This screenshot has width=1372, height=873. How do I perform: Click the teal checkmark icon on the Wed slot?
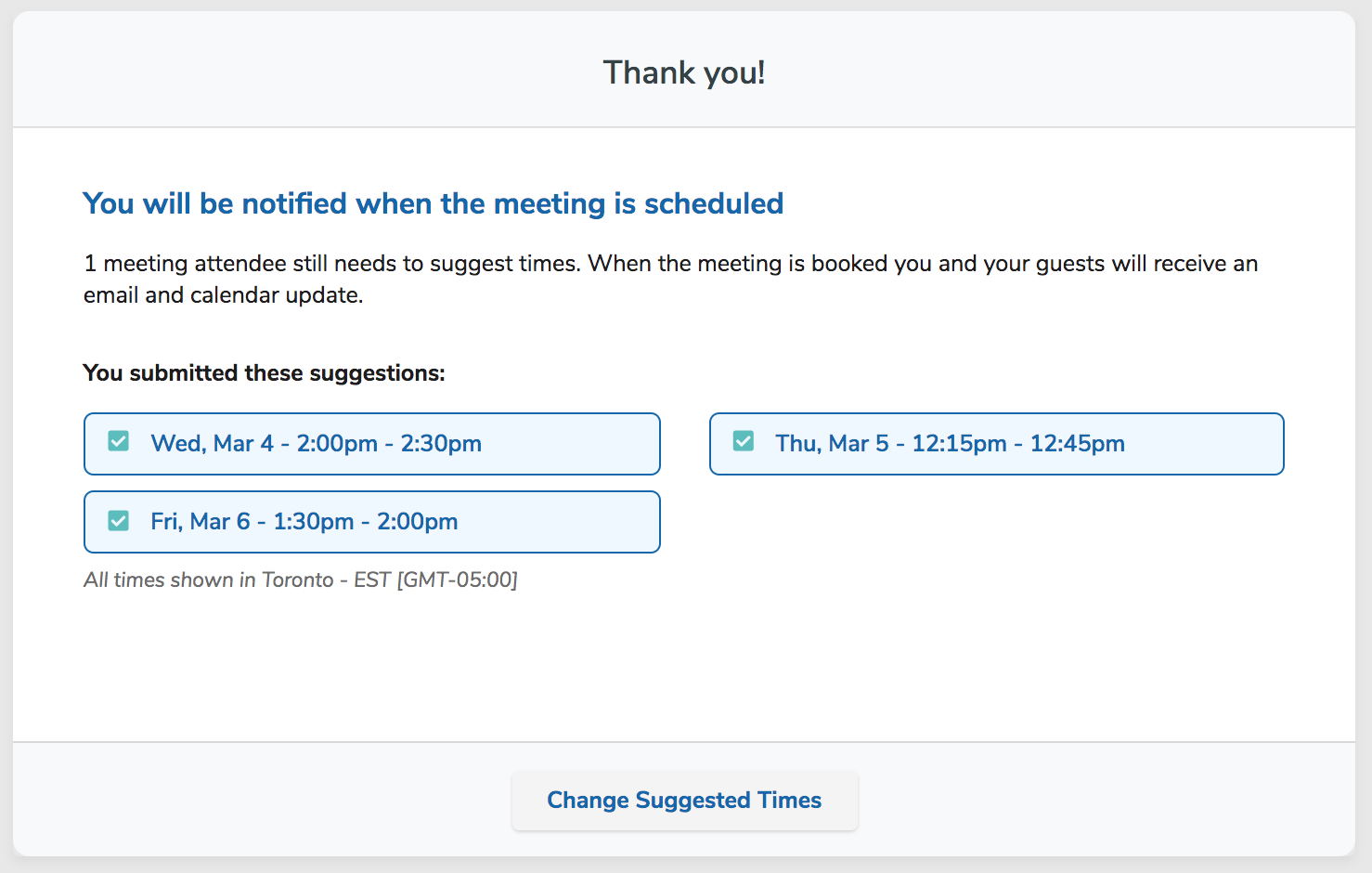(118, 441)
